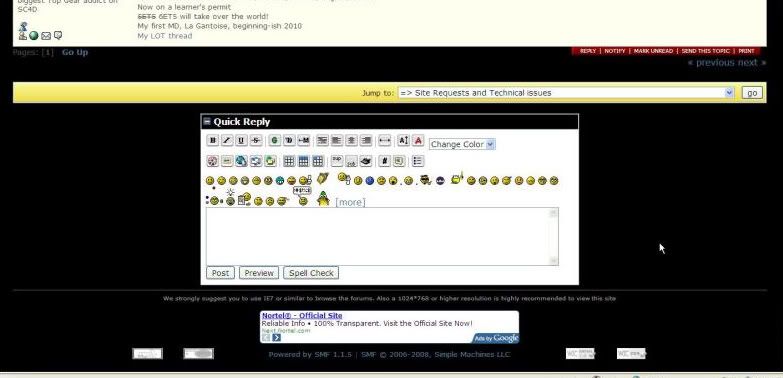This screenshot has height=378, width=783.
Task: Click the red font color A button
Action: click(418, 140)
